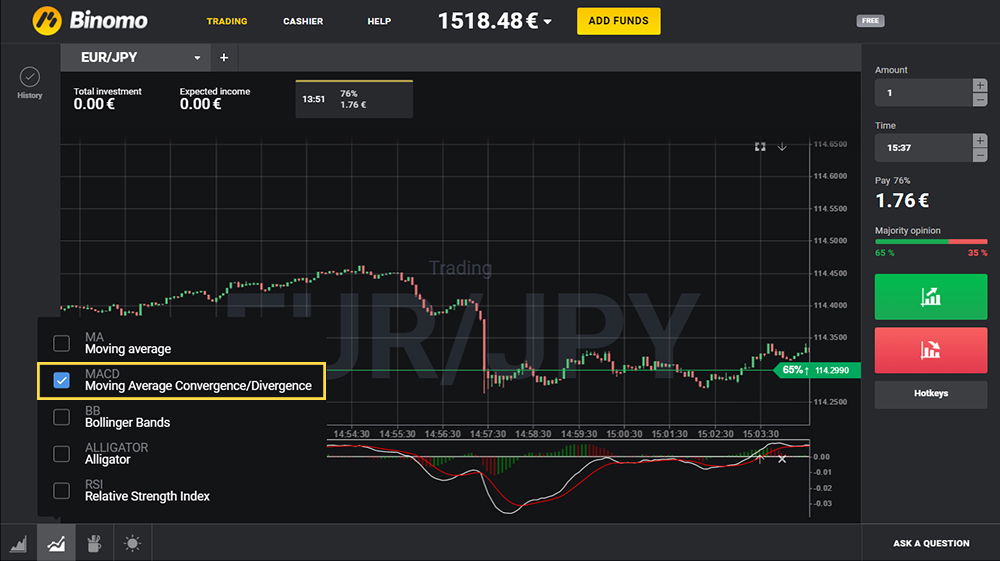Increase Amount with the plus stepper

tap(980, 87)
